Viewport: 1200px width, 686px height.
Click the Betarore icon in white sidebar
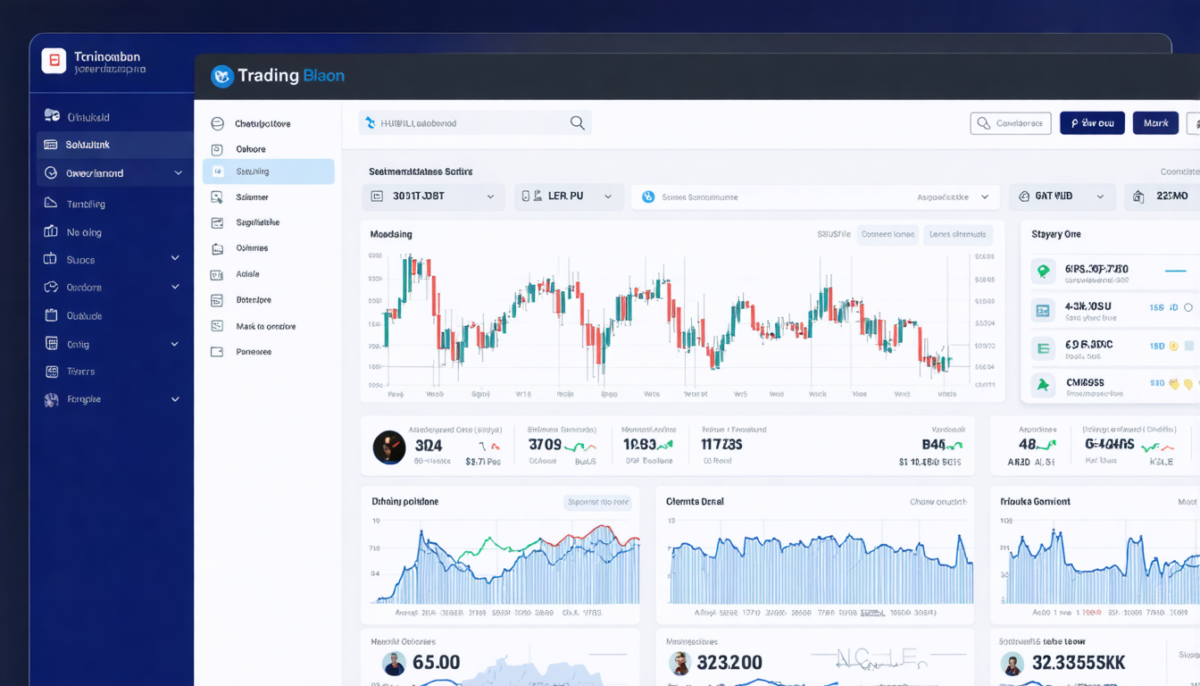click(x=217, y=300)
